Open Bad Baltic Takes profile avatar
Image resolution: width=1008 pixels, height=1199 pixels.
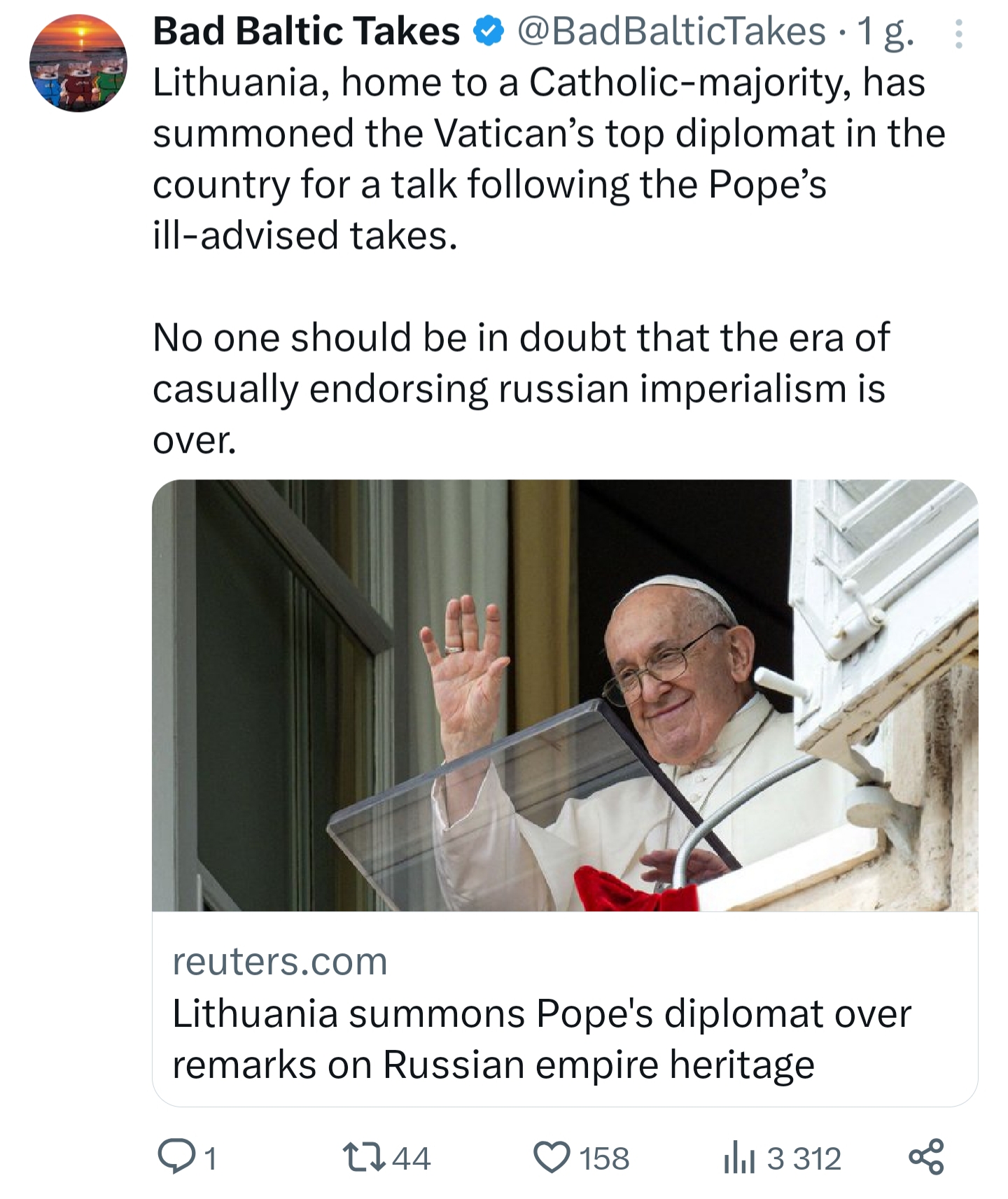78,63
